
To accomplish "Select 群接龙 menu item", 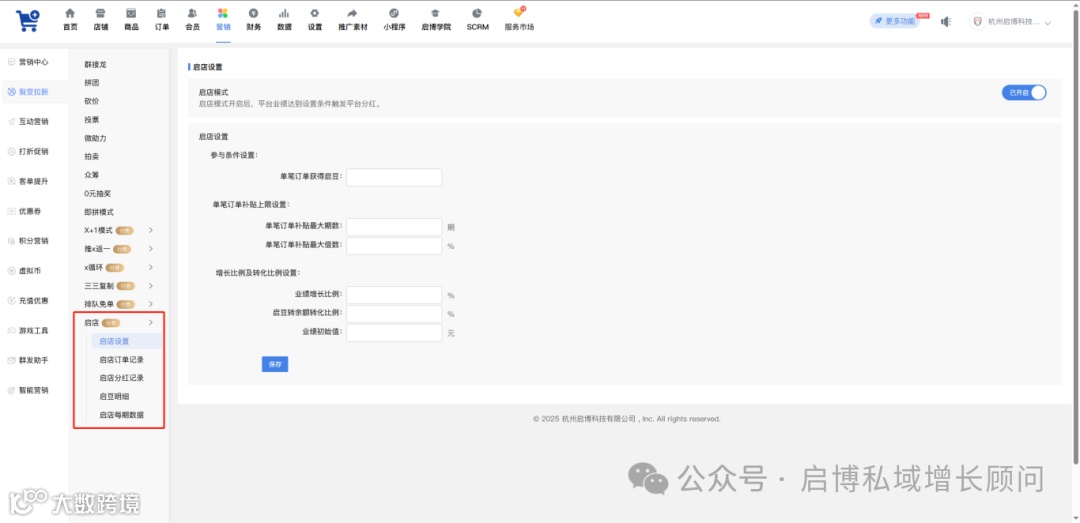I will coord(96,64).
